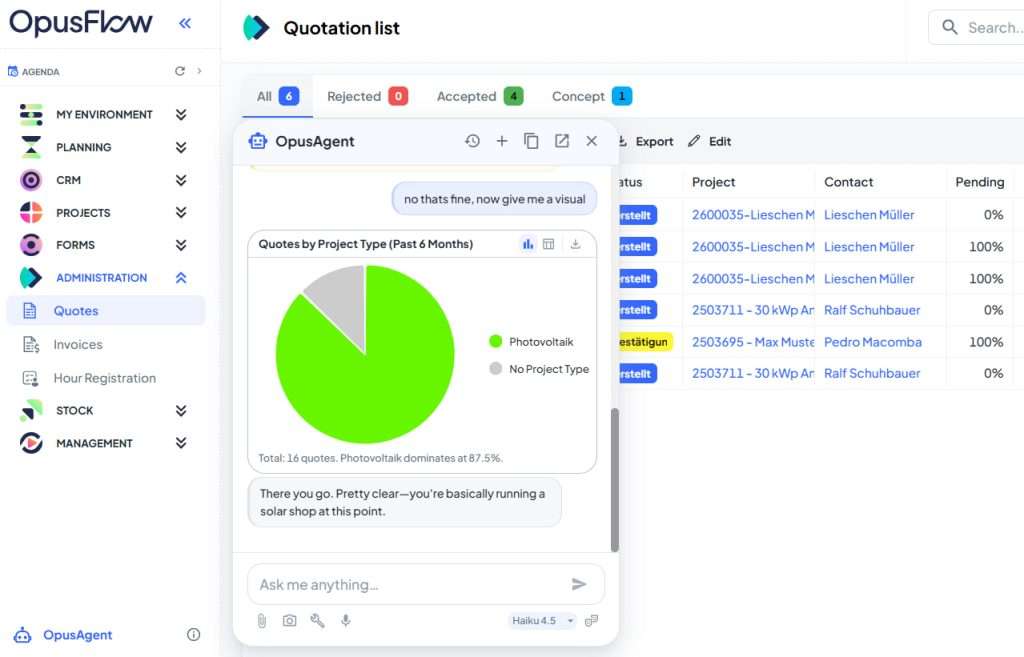
Task: Start a new OpusAgent chat
Action: tap(502, 141)
